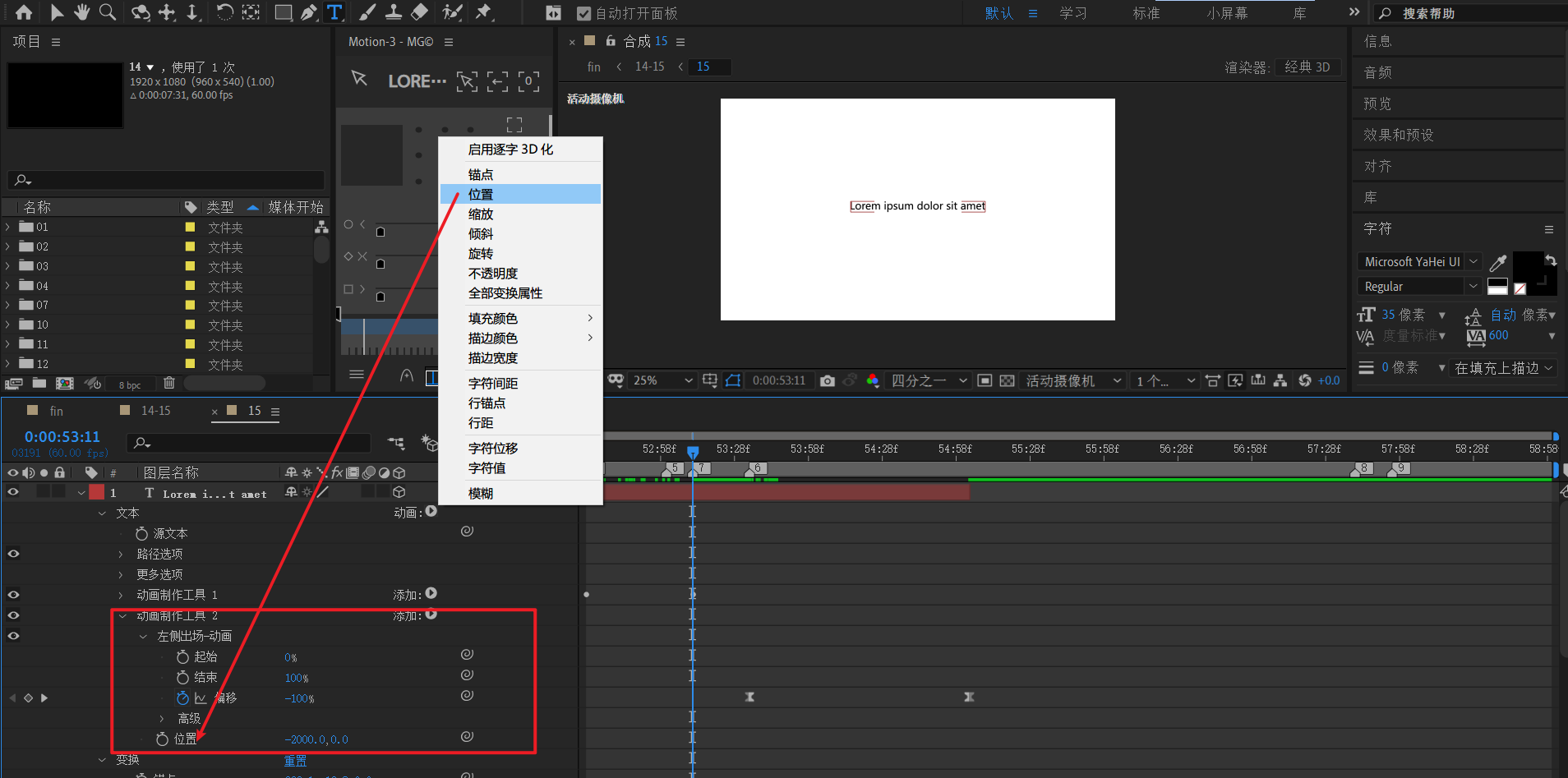Viewport: 1568px width, 778px height.
Task: Select the Hand tool
Action: pos(82,12)
